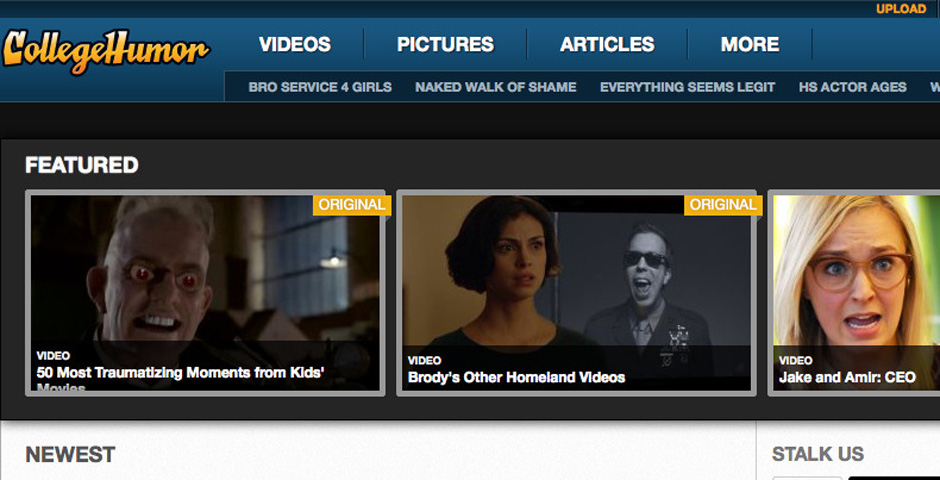The image size is (940, 480).
Task: Open HS Actor Ages link
Action: (852, 87)
